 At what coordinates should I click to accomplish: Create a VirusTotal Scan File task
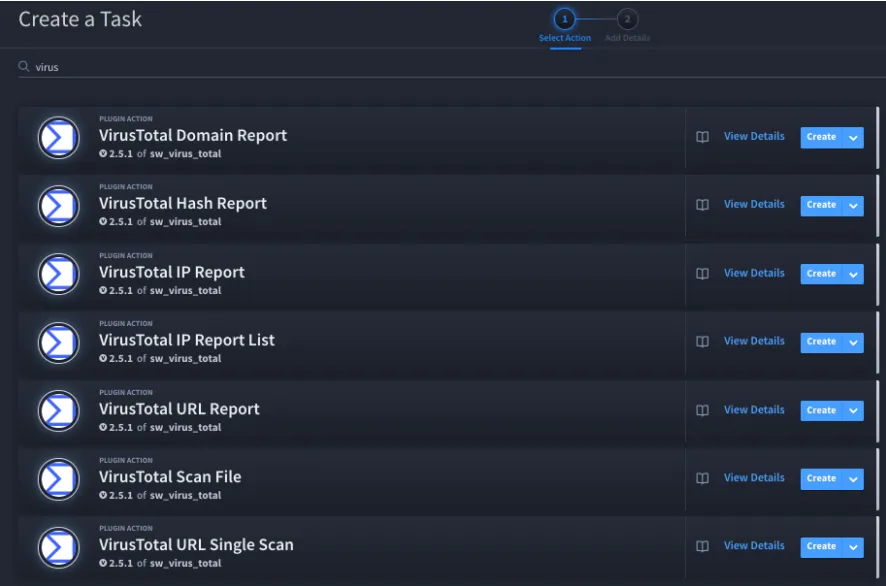(x=822, y=479)
